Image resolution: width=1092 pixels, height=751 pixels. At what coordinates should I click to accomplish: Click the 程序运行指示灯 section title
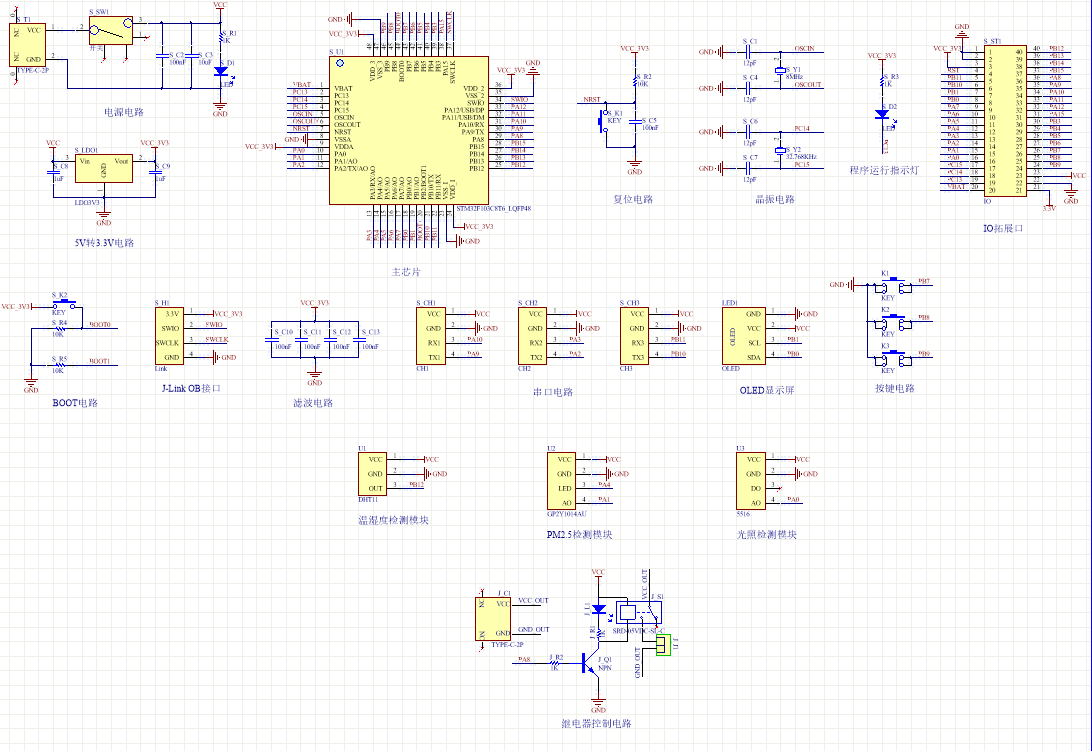coord(884,170)
